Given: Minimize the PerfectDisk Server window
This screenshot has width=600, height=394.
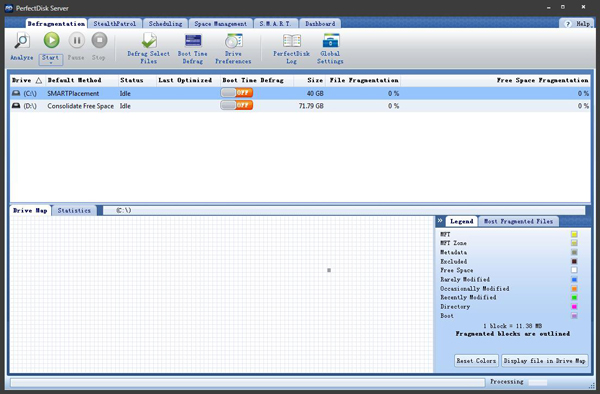Looking at the screenshot, I should [x=548, y=7].
